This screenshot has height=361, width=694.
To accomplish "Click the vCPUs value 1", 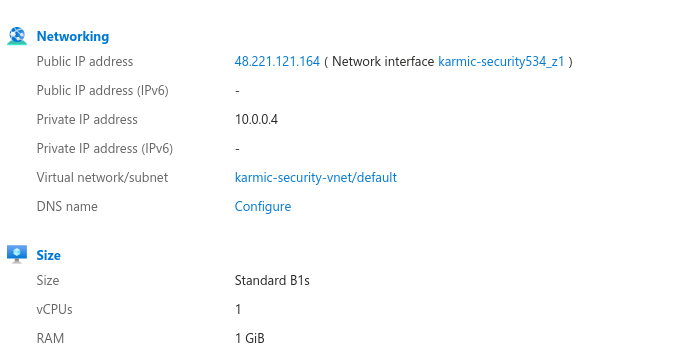I will tap(238, 309).
